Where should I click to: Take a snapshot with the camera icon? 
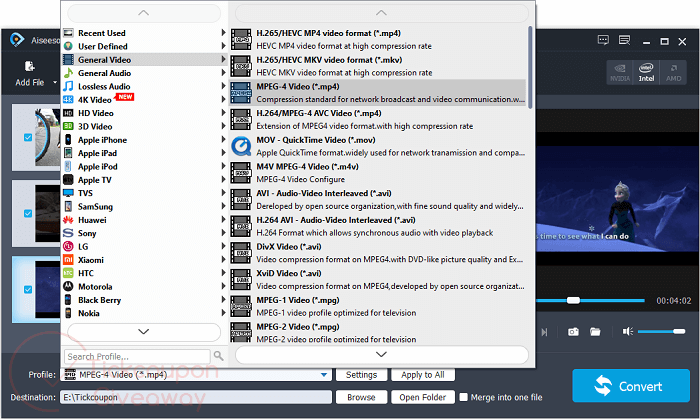tap(573, 332)
